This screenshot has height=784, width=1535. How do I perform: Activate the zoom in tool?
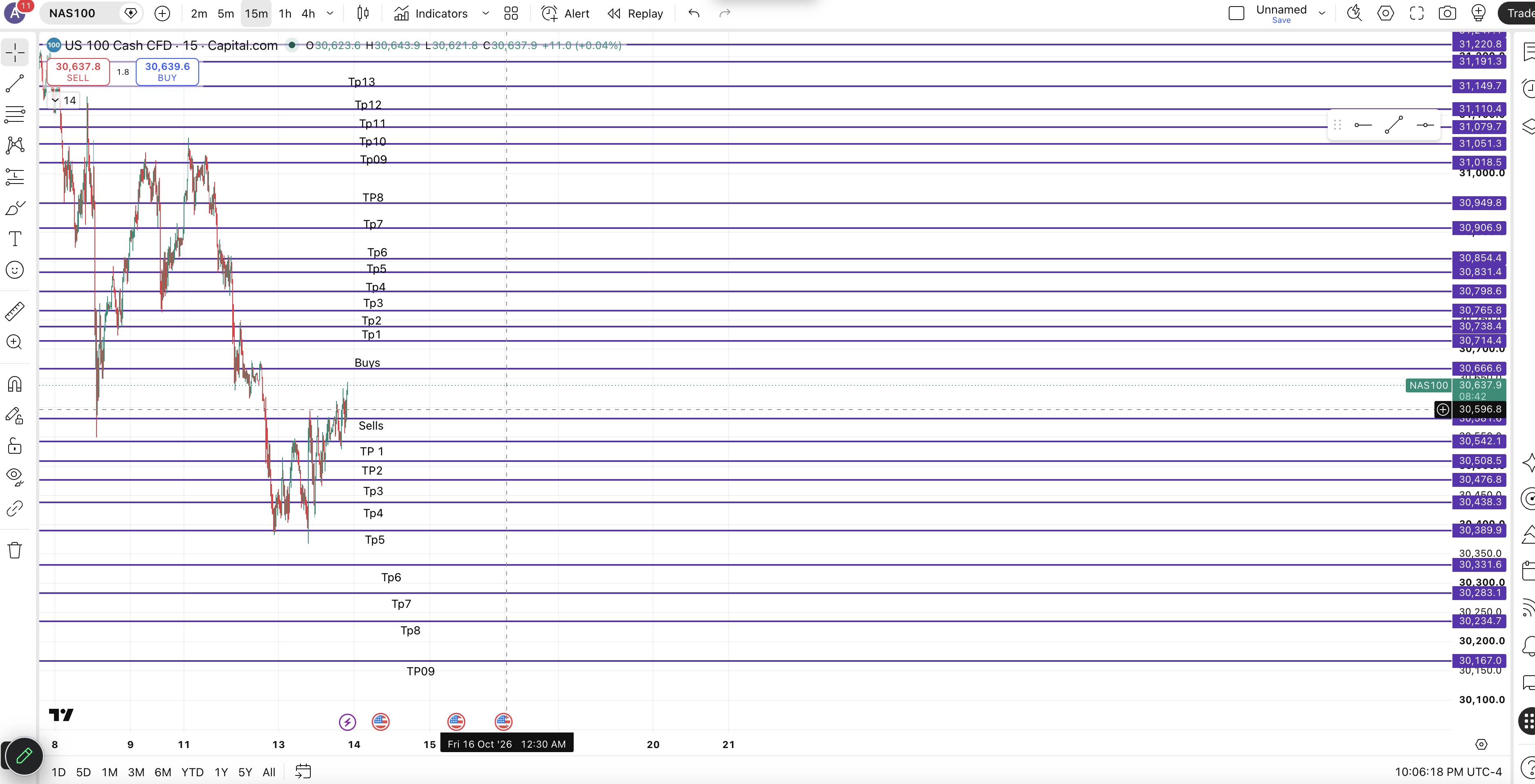[15, 342]
